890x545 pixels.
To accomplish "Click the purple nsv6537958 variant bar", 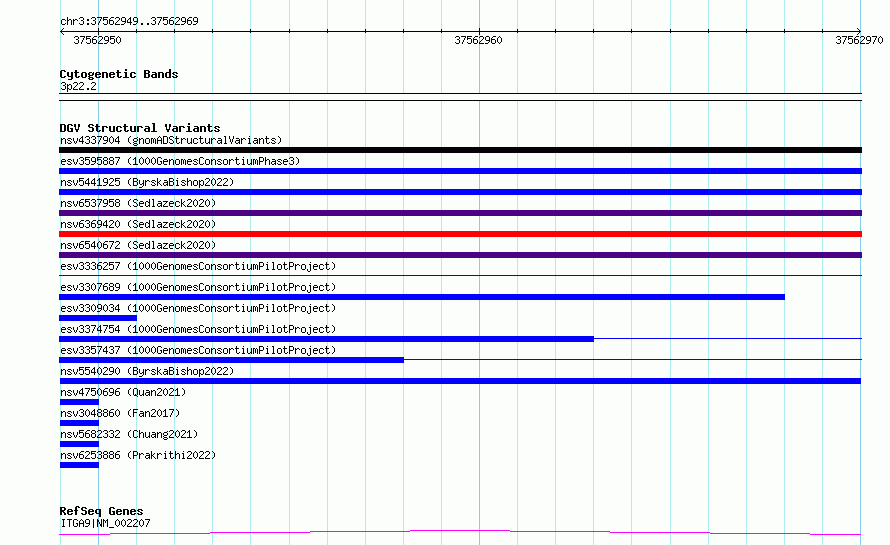I will coord(460,213).
